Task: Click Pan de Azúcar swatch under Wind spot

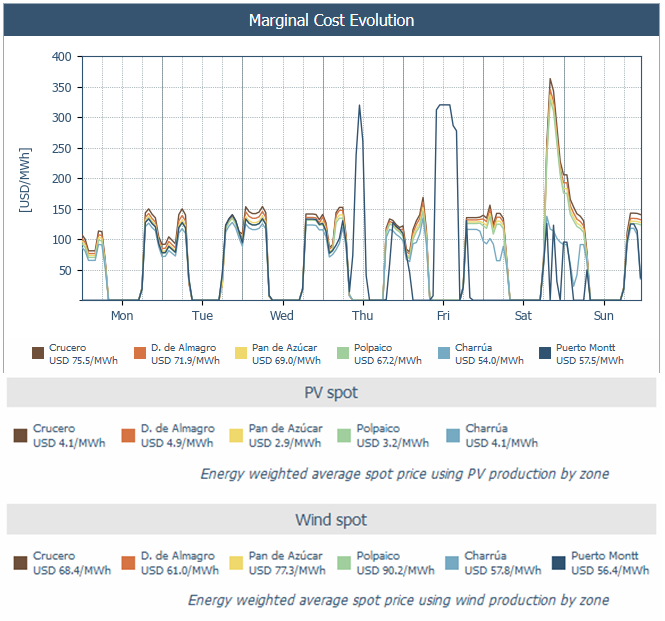Action: tap(236, 563)
